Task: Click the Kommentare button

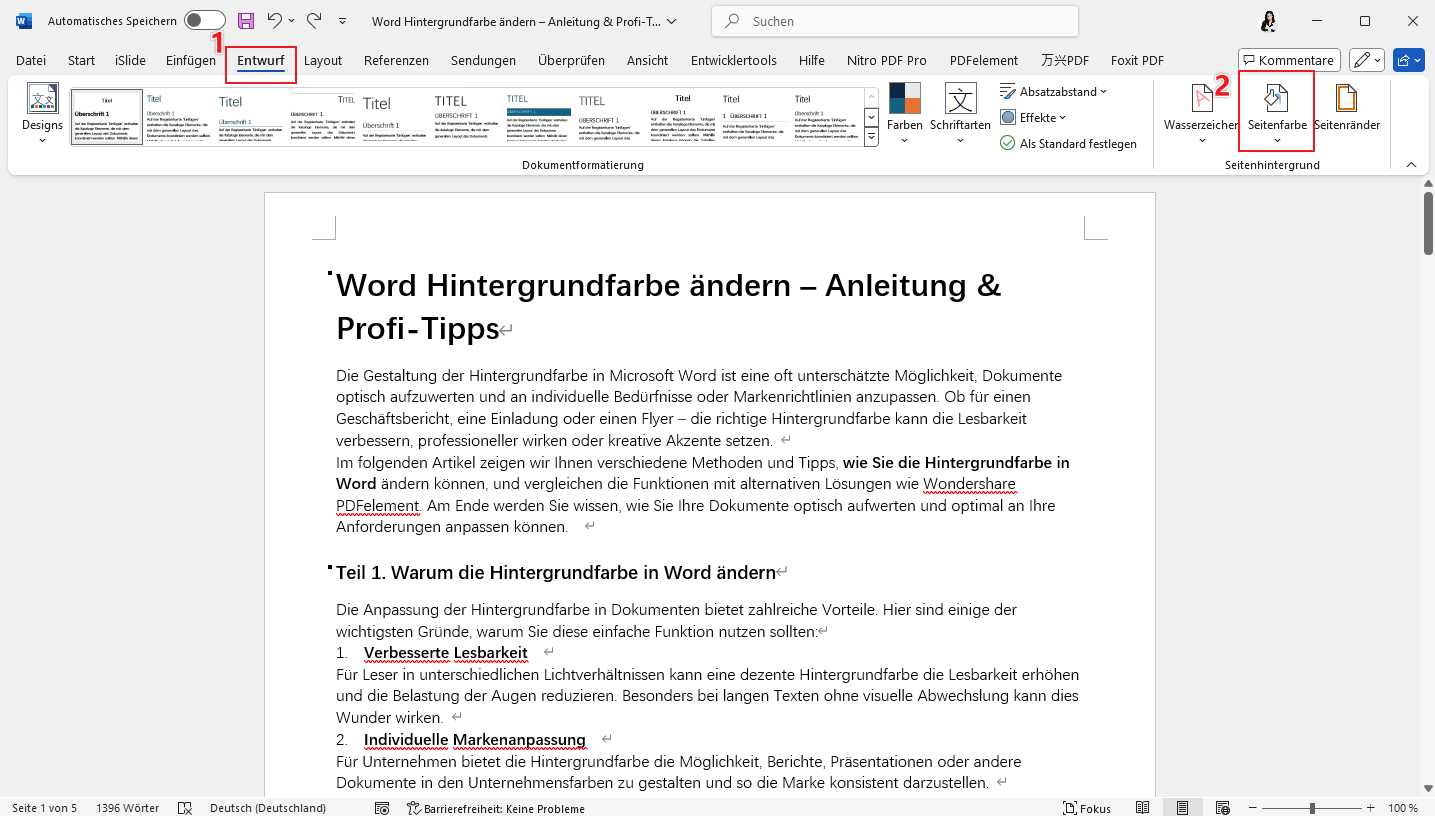Action: tap(1288, 60)
